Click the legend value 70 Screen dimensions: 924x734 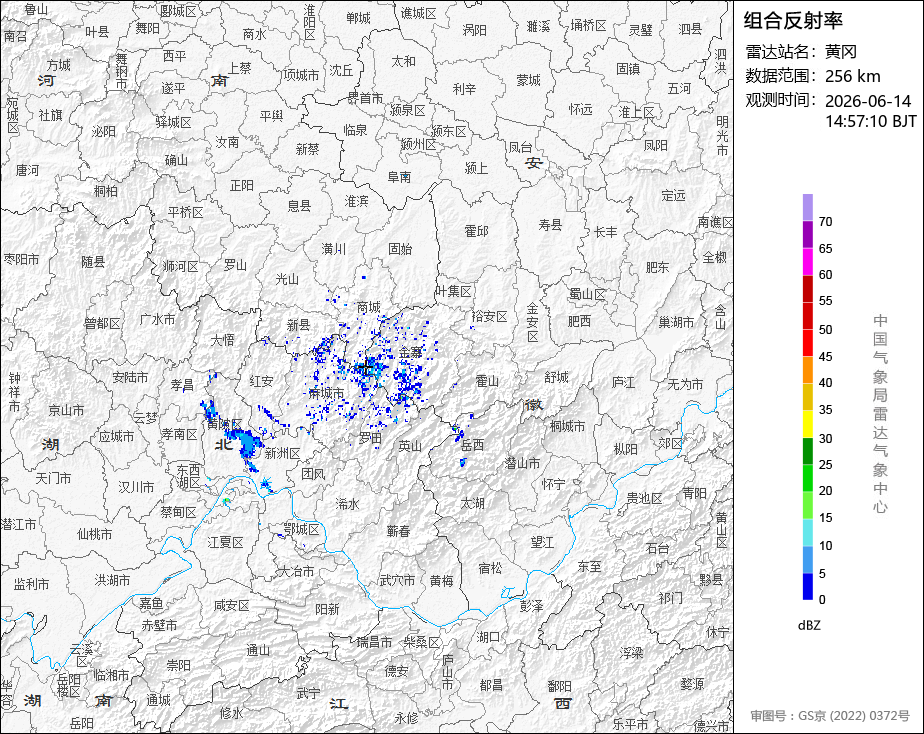[826, 222]
